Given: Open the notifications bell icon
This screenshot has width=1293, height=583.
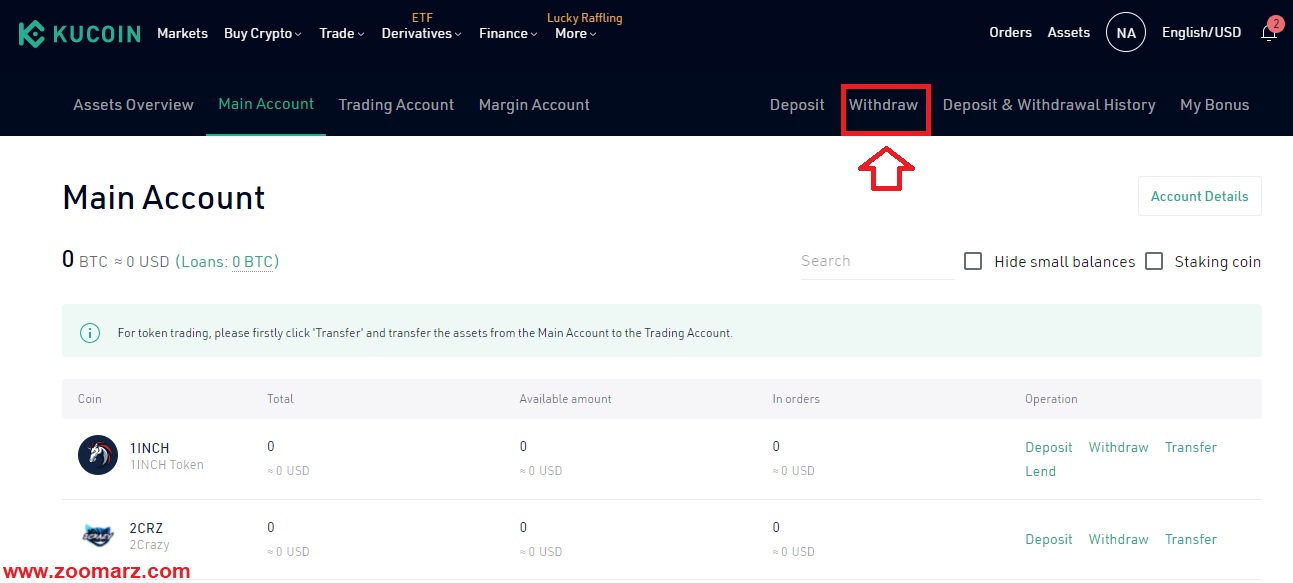Looking at the screenshot, I should click(1269, 32).
